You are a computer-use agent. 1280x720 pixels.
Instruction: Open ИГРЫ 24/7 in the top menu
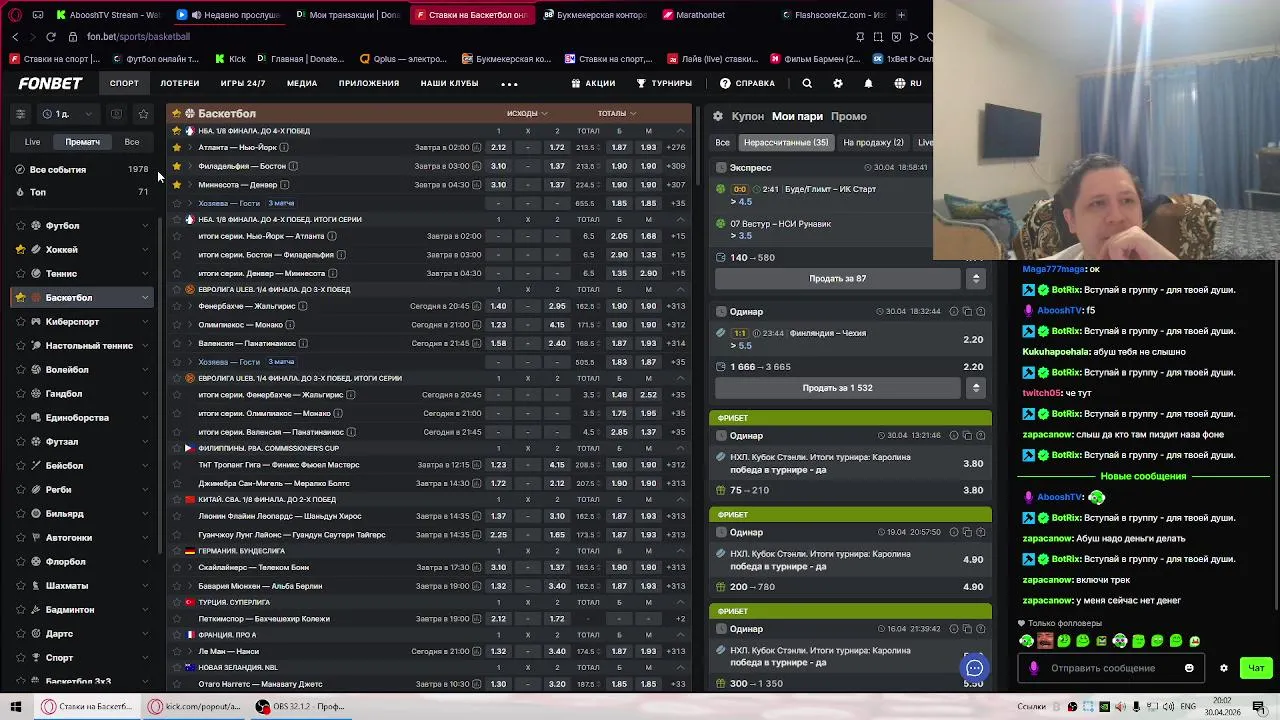click(243, 84)
